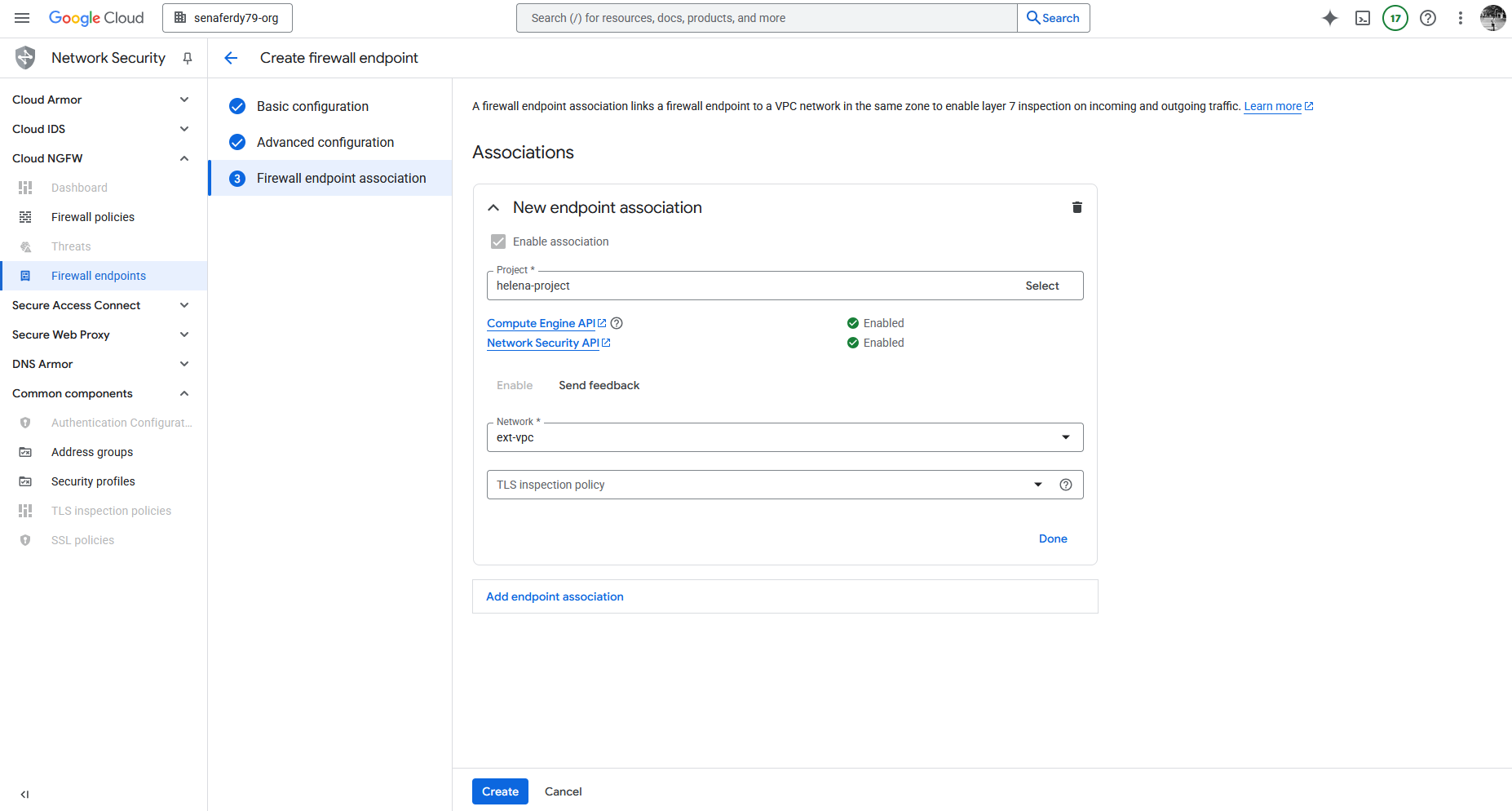Go to the Basic configuration step
The height and width of the screenshot is (811, 1512).
(312, 106)
